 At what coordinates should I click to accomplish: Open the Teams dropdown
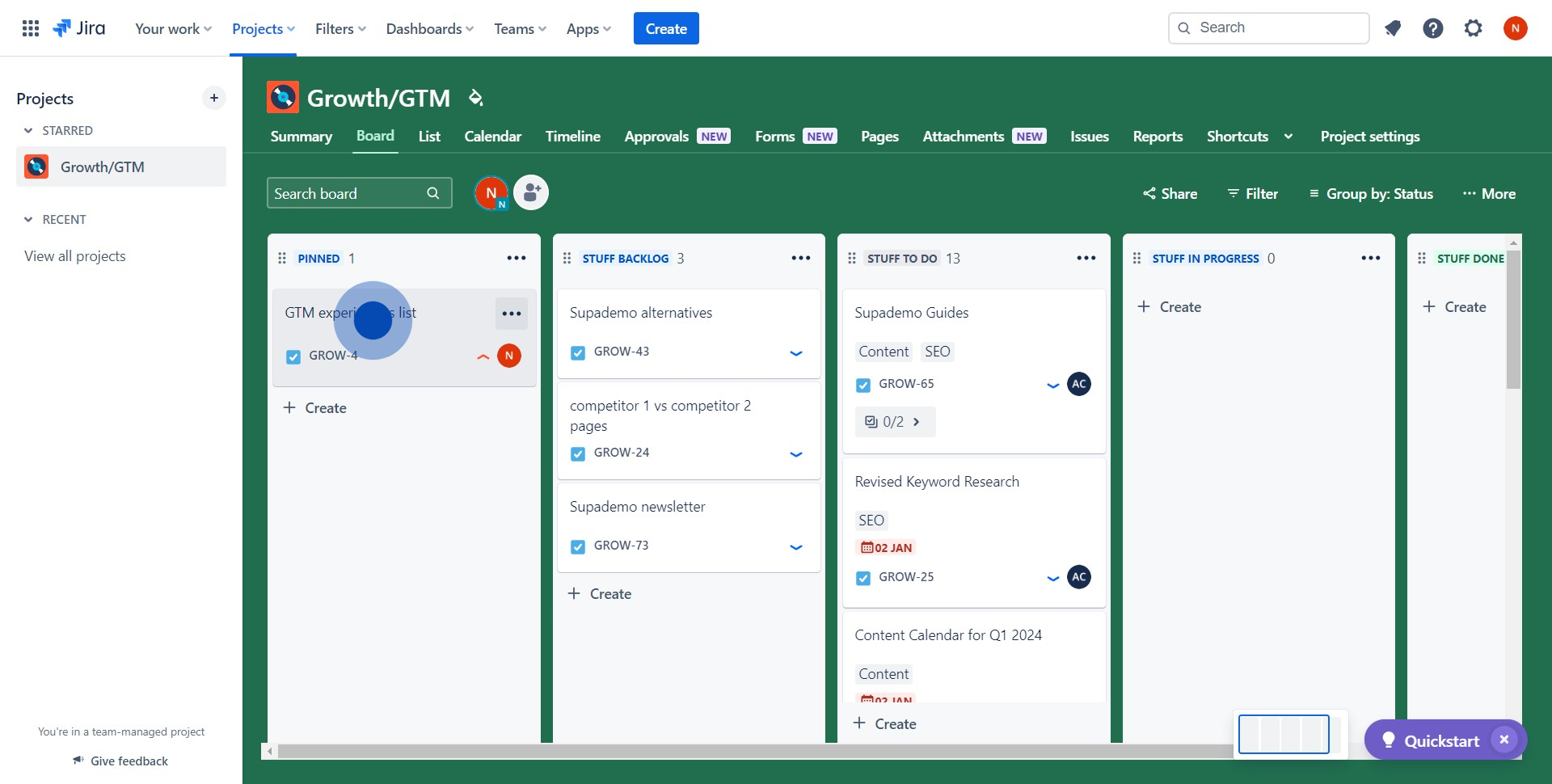point(520,28)
